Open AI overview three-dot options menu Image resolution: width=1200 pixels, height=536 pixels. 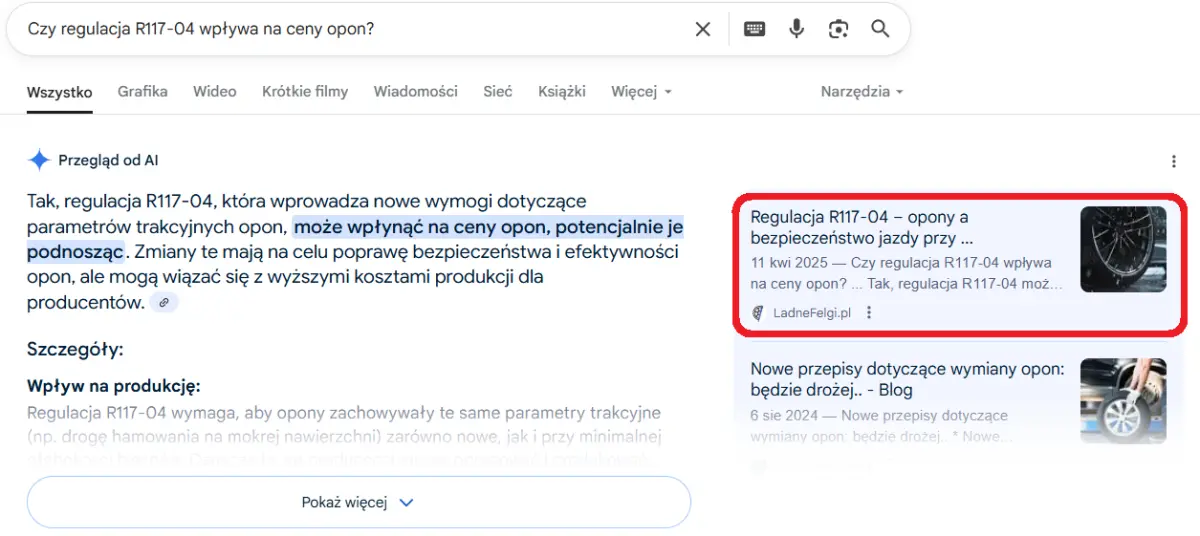point(1173,161)
